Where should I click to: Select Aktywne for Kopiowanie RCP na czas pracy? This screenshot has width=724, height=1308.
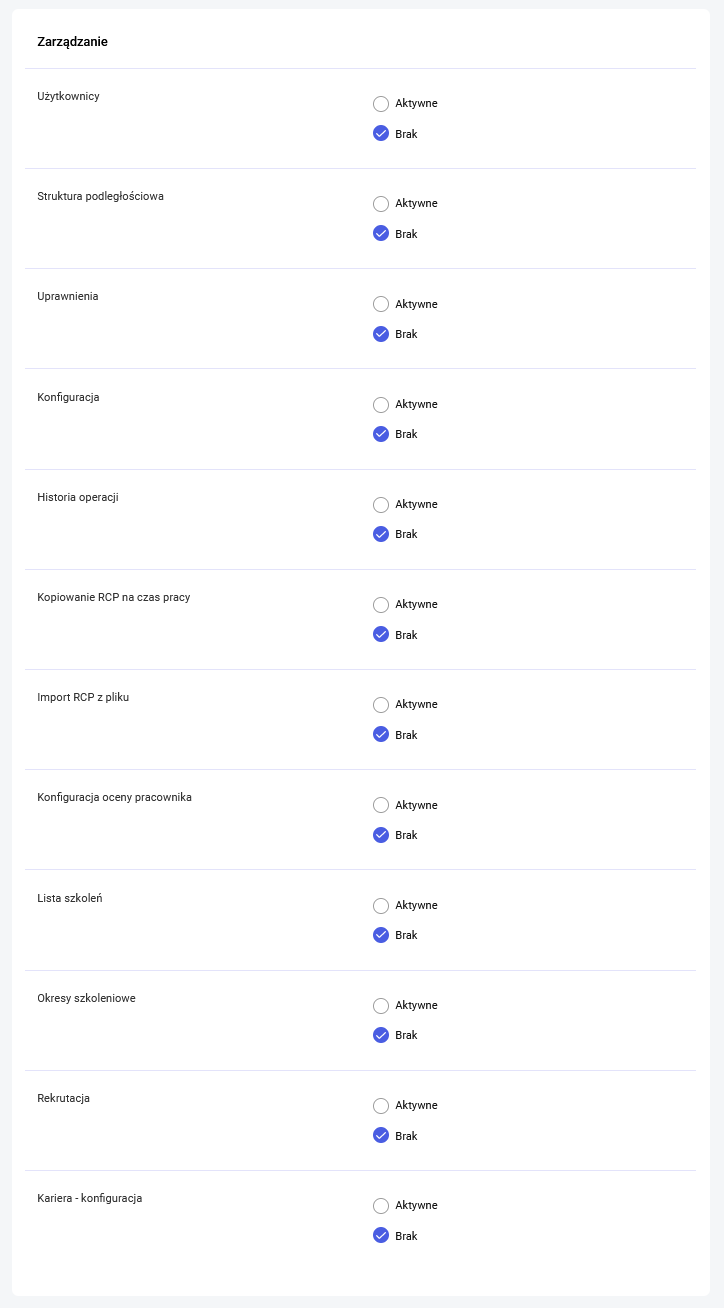click(x=381, y=605)
